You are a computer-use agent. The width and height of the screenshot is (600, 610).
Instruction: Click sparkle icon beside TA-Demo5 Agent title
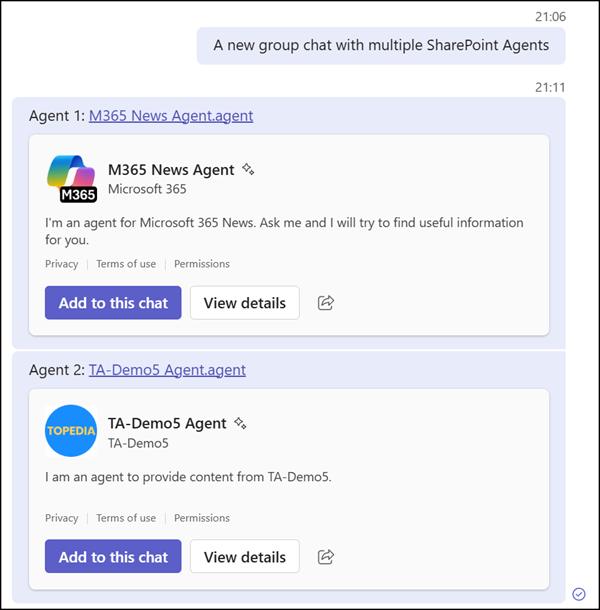pyautogui.click(x=240, y=423)
